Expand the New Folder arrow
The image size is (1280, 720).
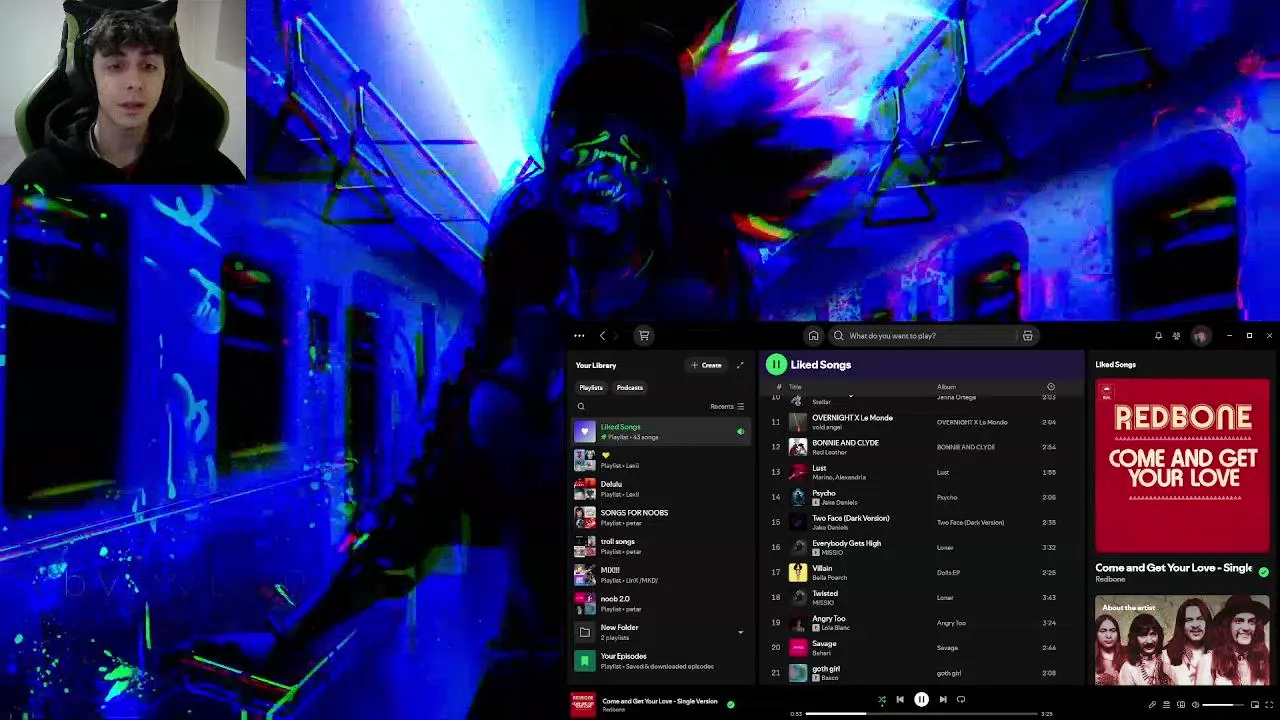click(740, 632)
